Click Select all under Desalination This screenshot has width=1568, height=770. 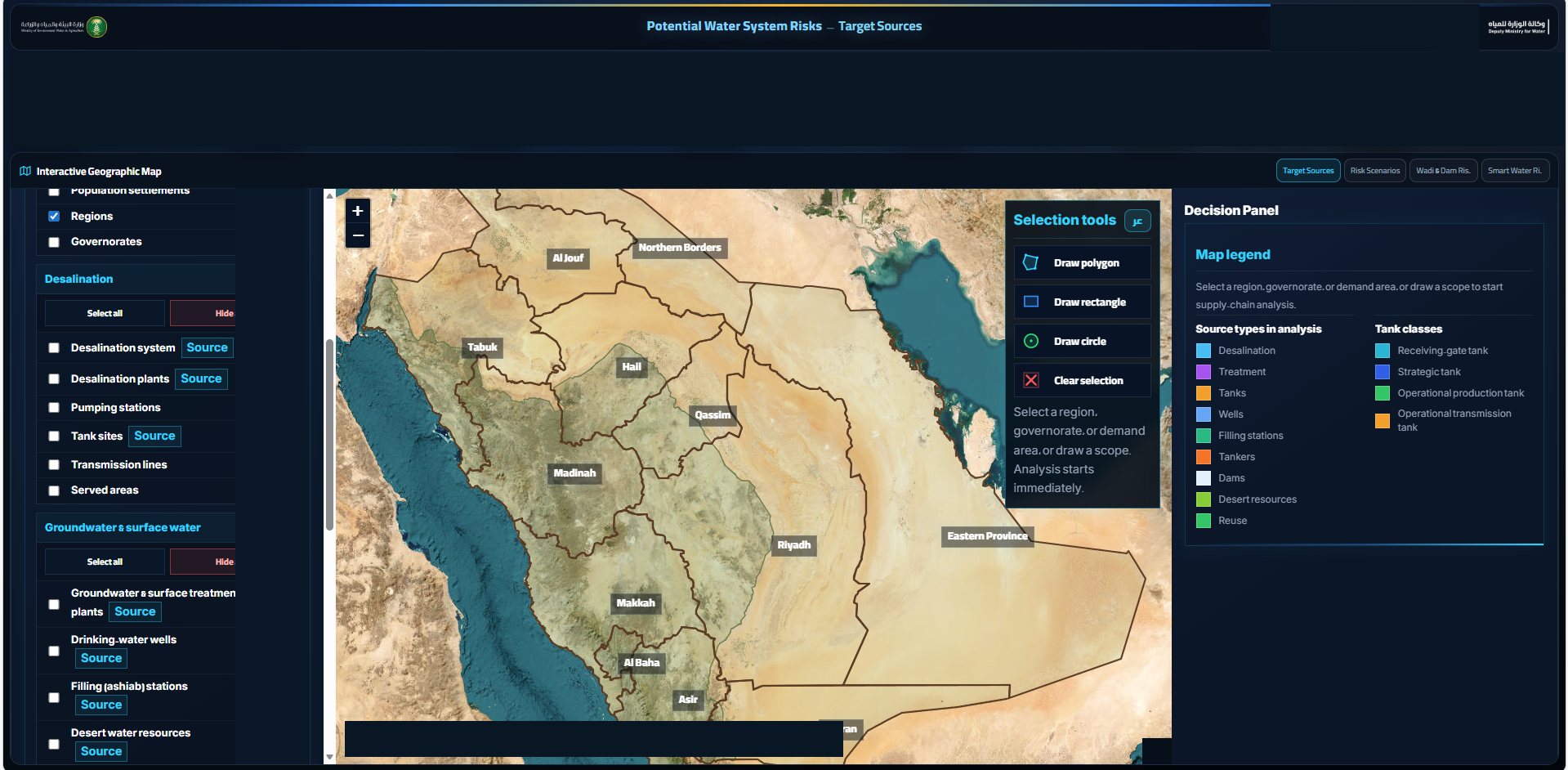(x=105, y=313)
